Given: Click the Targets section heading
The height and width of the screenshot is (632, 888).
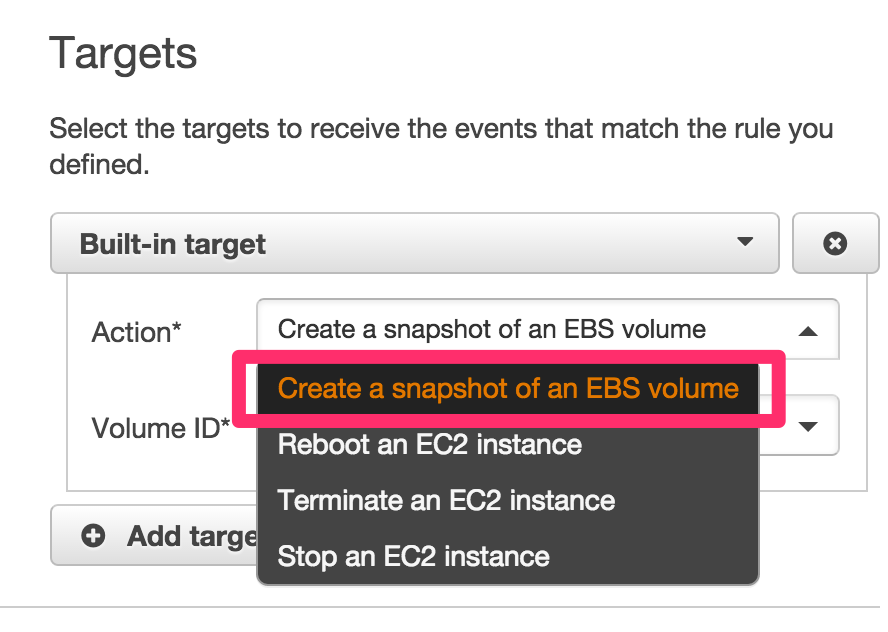Looking at the screenshot, I should [x=124, y=54].
